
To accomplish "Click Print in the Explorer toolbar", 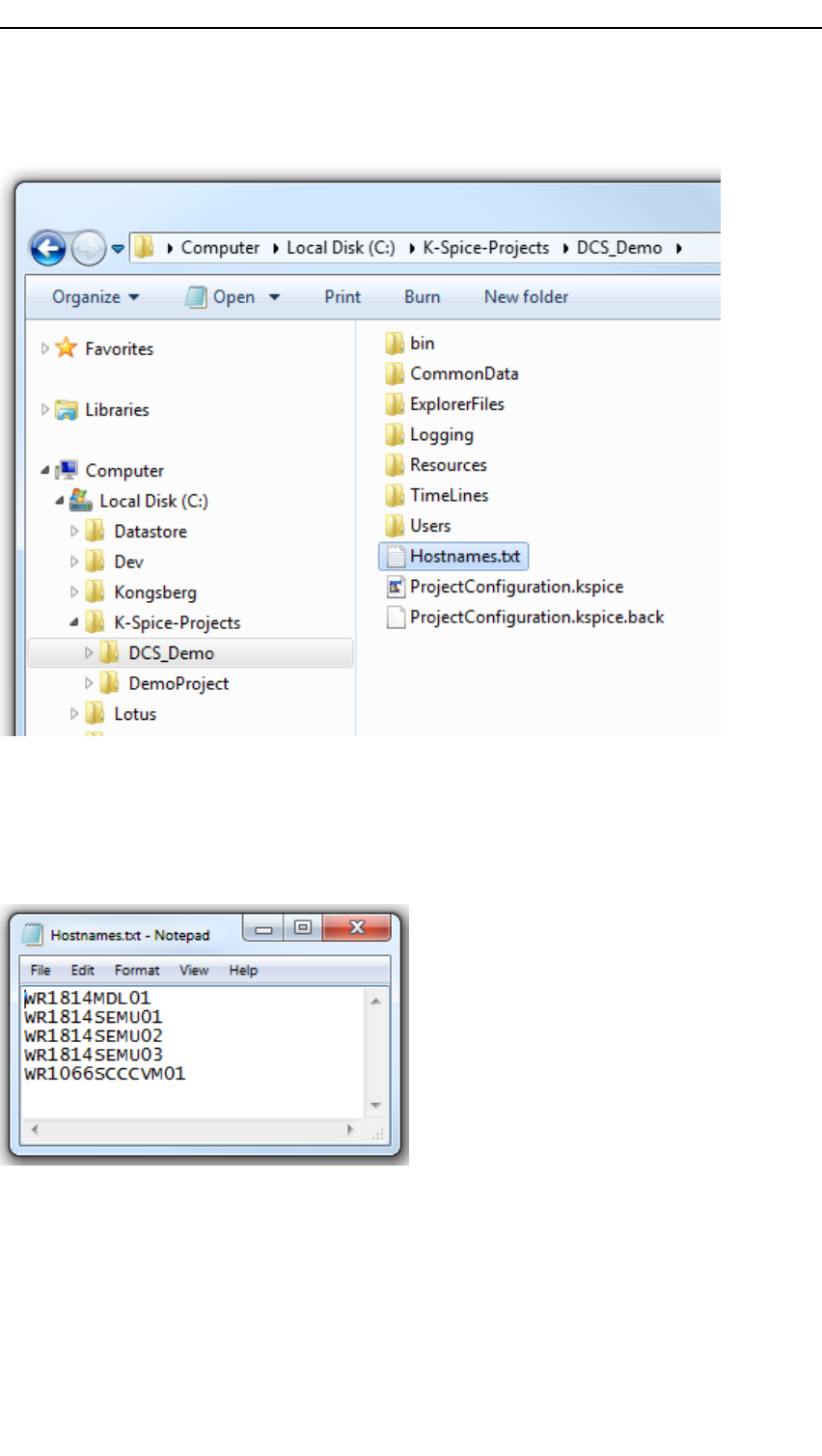I will point(342,297).
